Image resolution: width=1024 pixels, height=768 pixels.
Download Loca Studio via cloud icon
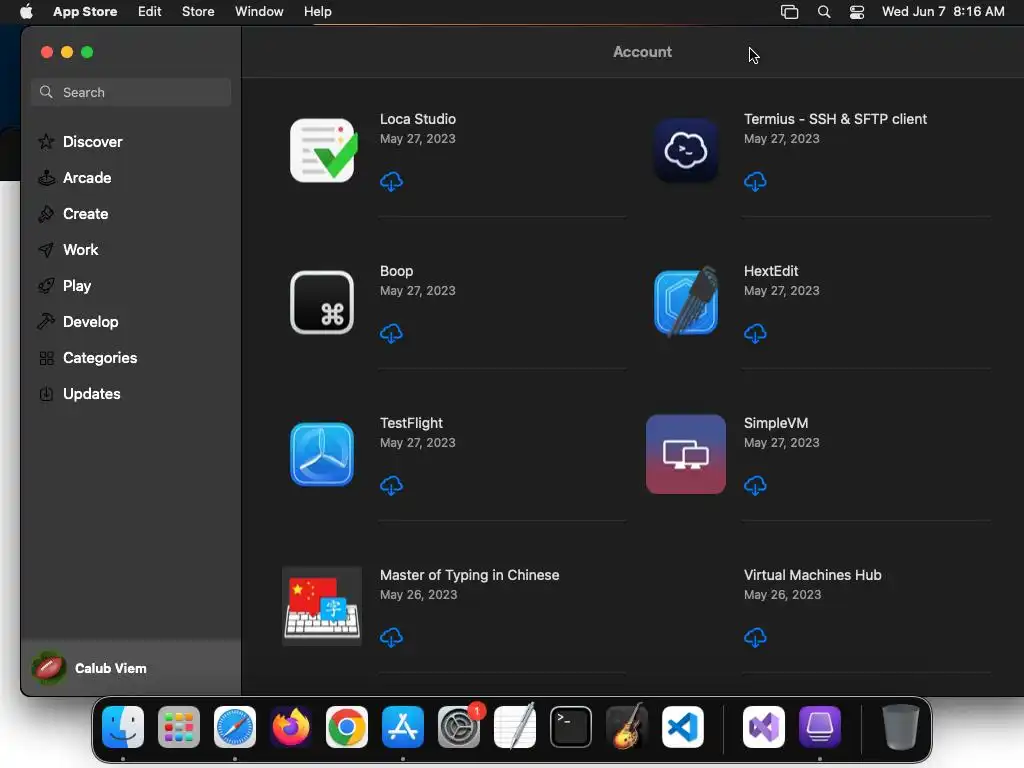coord(391,181)
